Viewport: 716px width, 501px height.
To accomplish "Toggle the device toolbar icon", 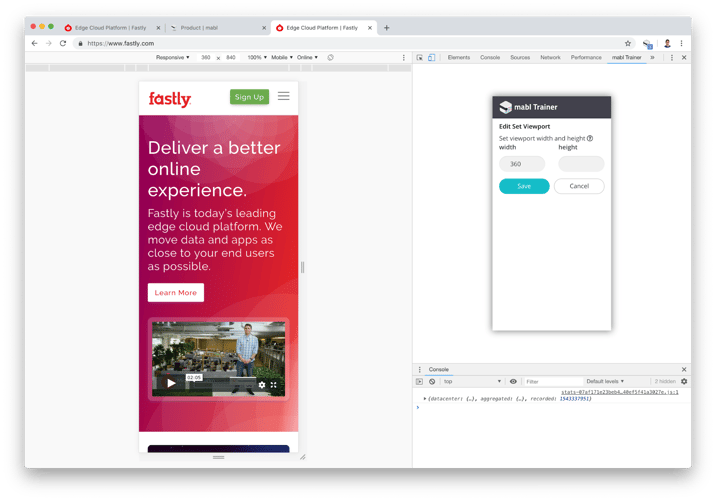I will coord(432,58).
